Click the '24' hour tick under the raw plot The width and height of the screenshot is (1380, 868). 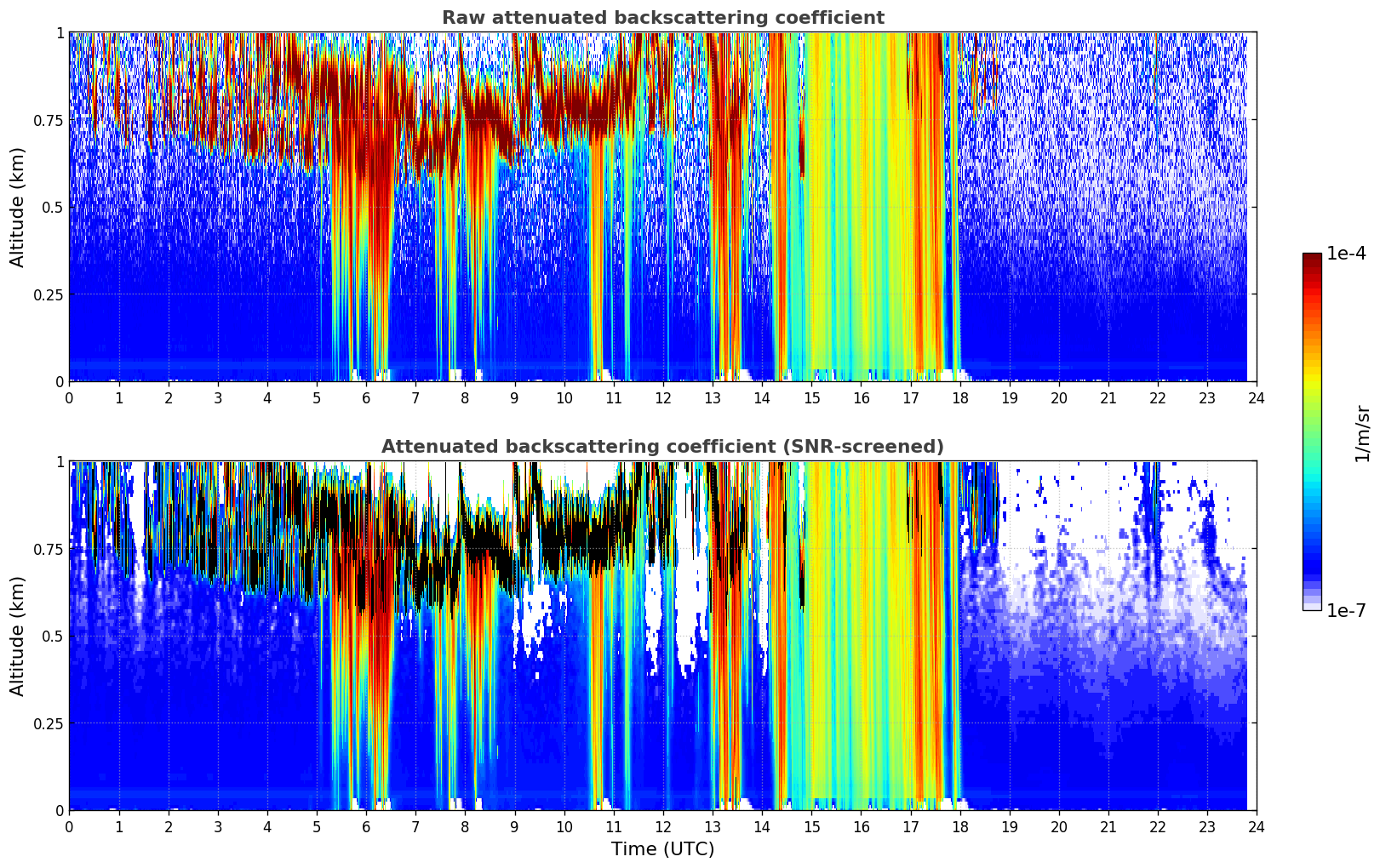[1257, 397]
